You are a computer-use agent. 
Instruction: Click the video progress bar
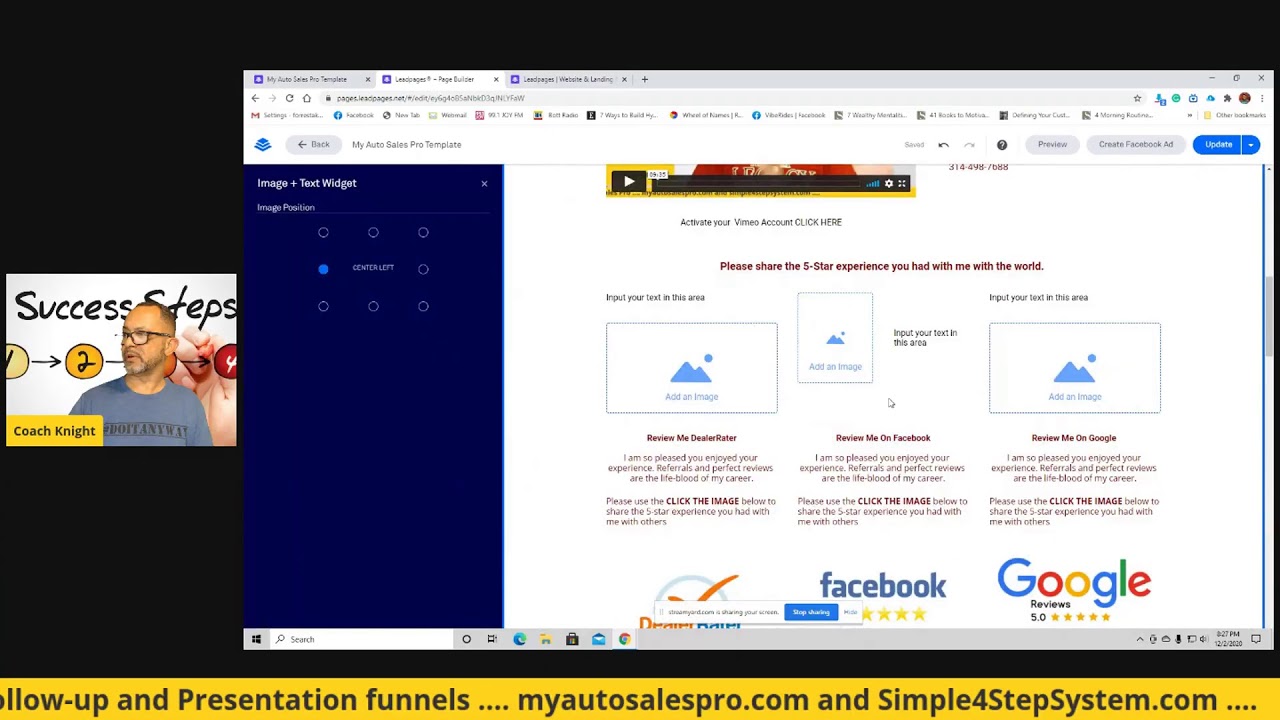(757, 184)
